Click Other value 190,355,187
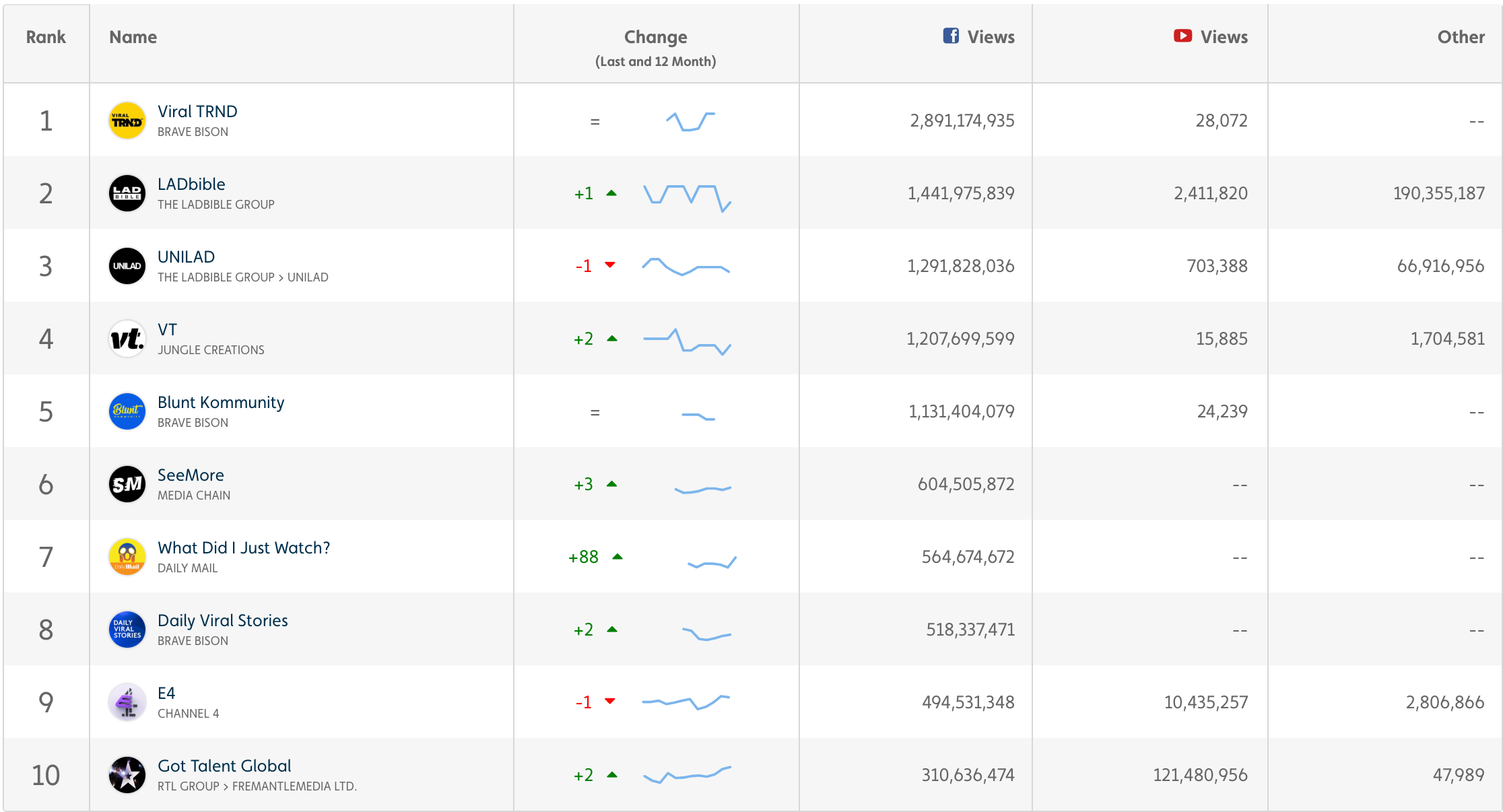The image size is (1503, 812). click(1439, 193)
